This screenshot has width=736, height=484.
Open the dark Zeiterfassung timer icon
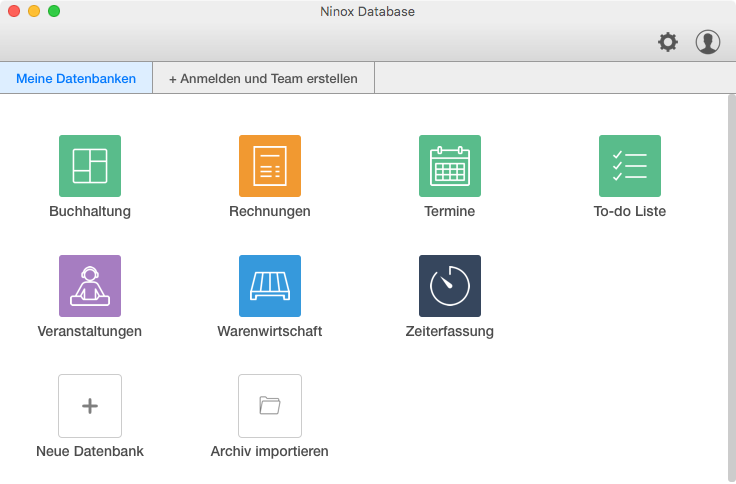(x=450, y=286)
